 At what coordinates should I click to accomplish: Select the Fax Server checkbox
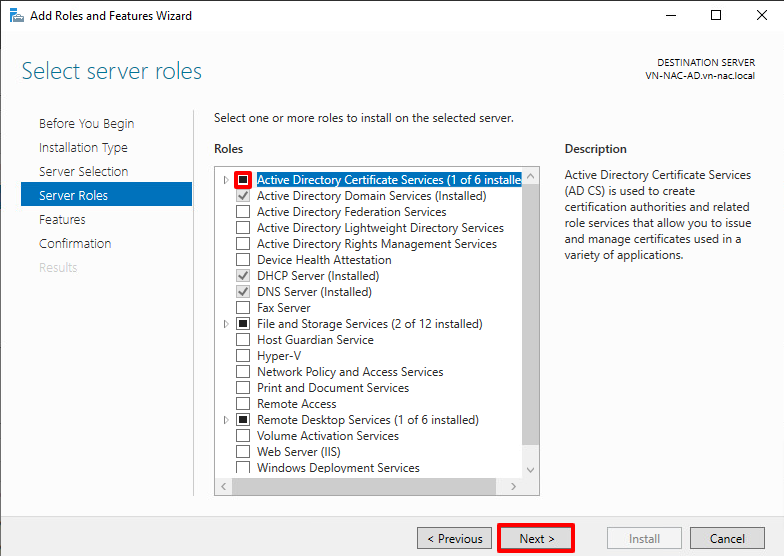(x=243, y=308)
